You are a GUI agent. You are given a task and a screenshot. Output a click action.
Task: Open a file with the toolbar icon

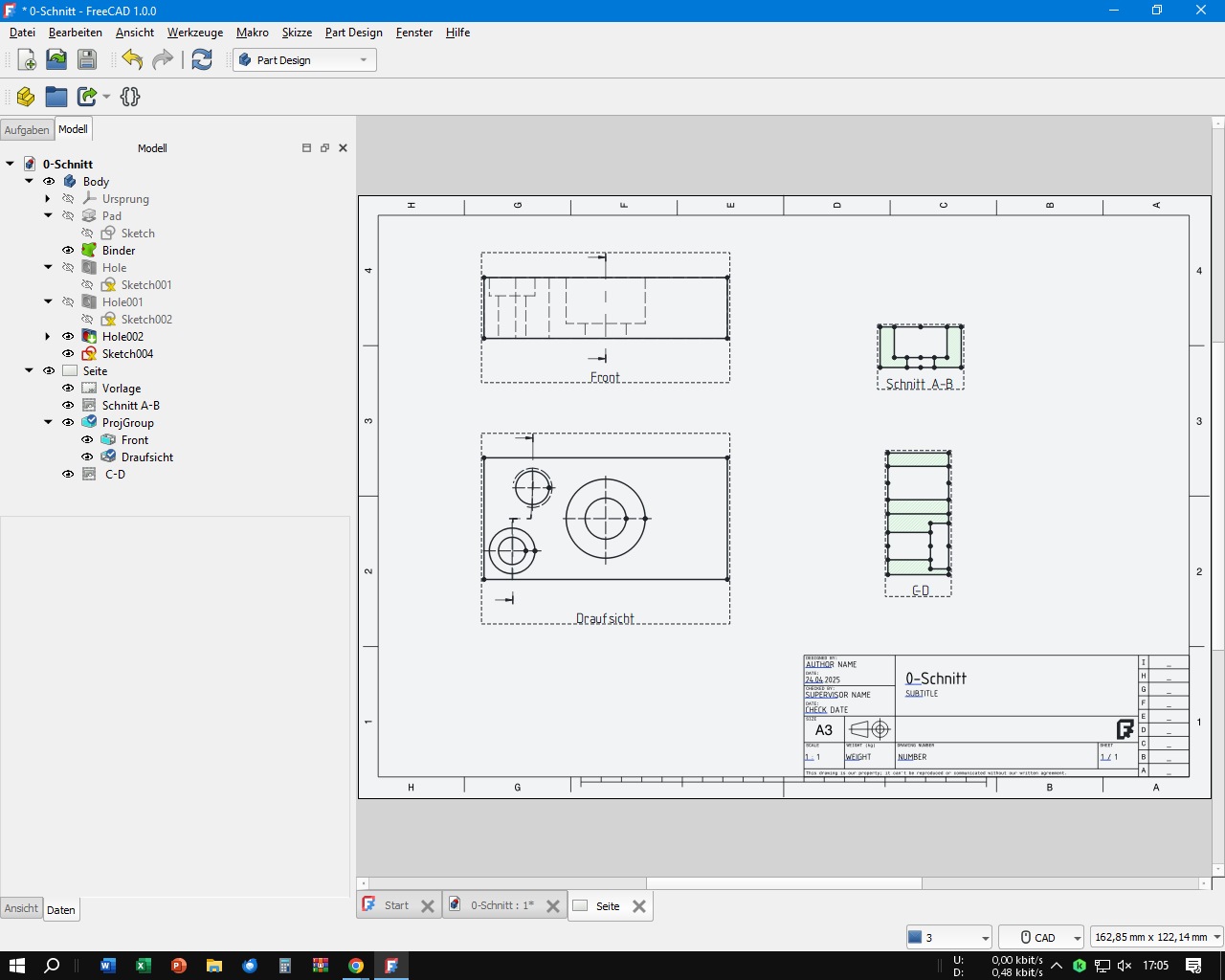click(56, 59)
